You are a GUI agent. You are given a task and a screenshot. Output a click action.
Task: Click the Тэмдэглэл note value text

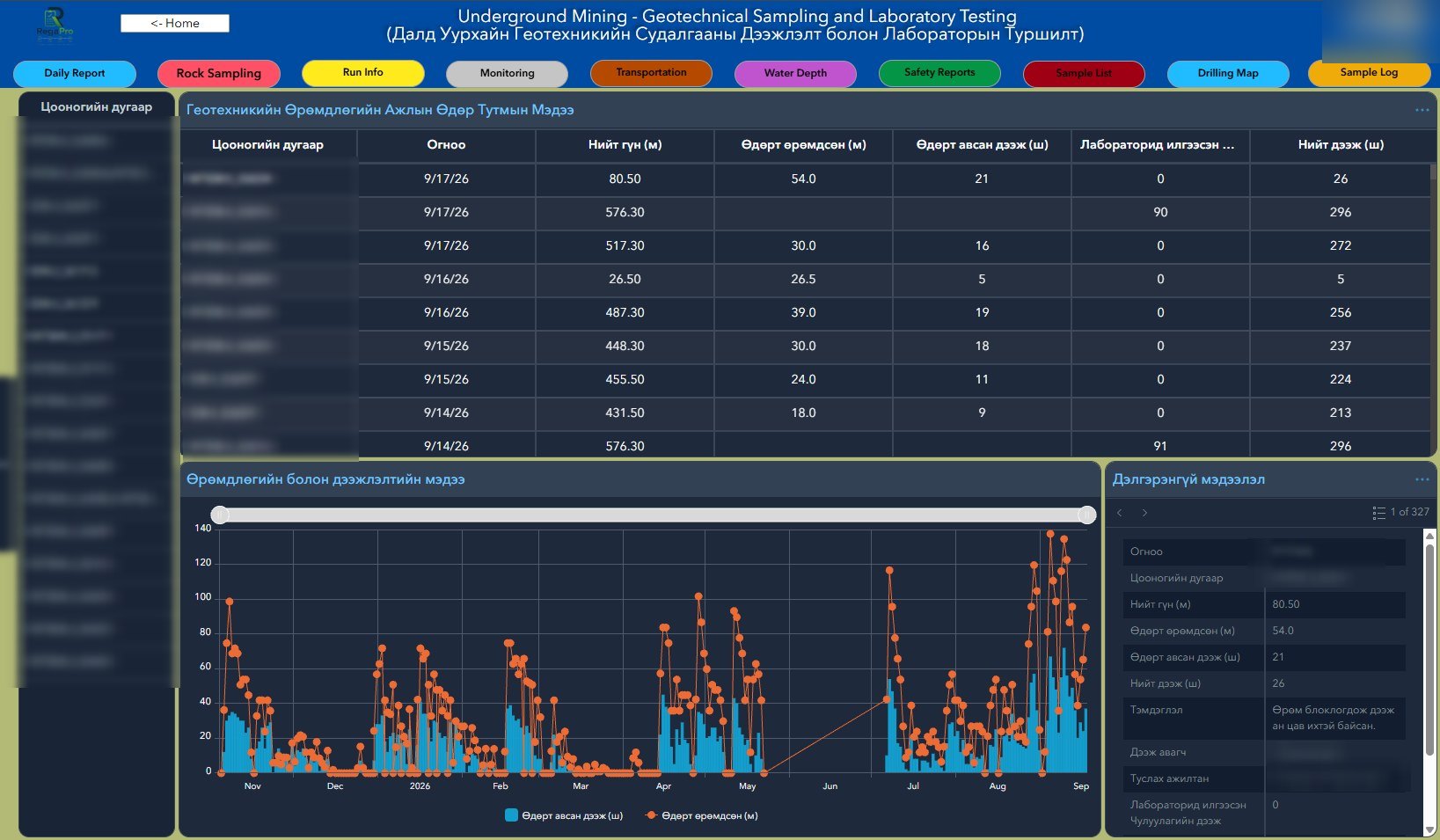tap(1334, 718)
